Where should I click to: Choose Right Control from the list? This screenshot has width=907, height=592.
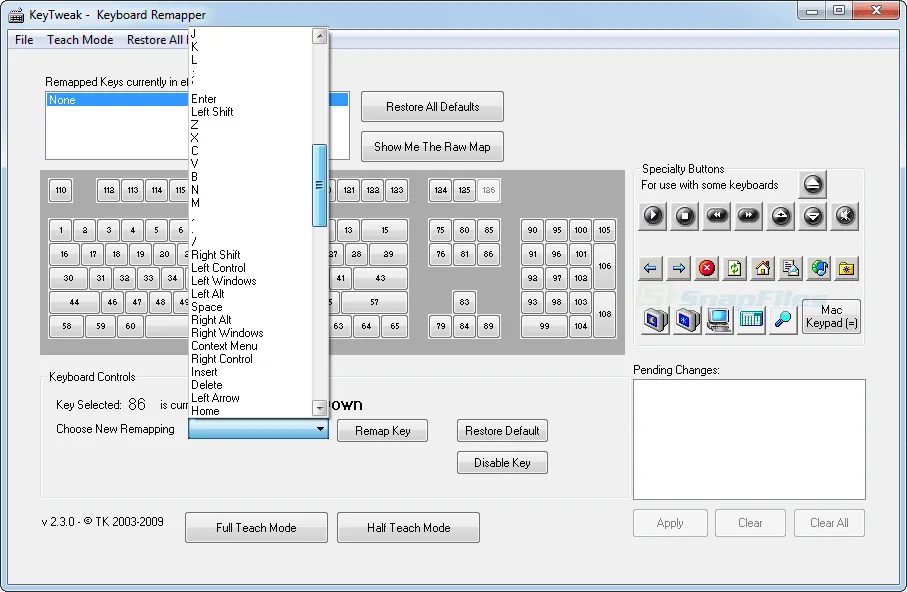pos(251,359)
